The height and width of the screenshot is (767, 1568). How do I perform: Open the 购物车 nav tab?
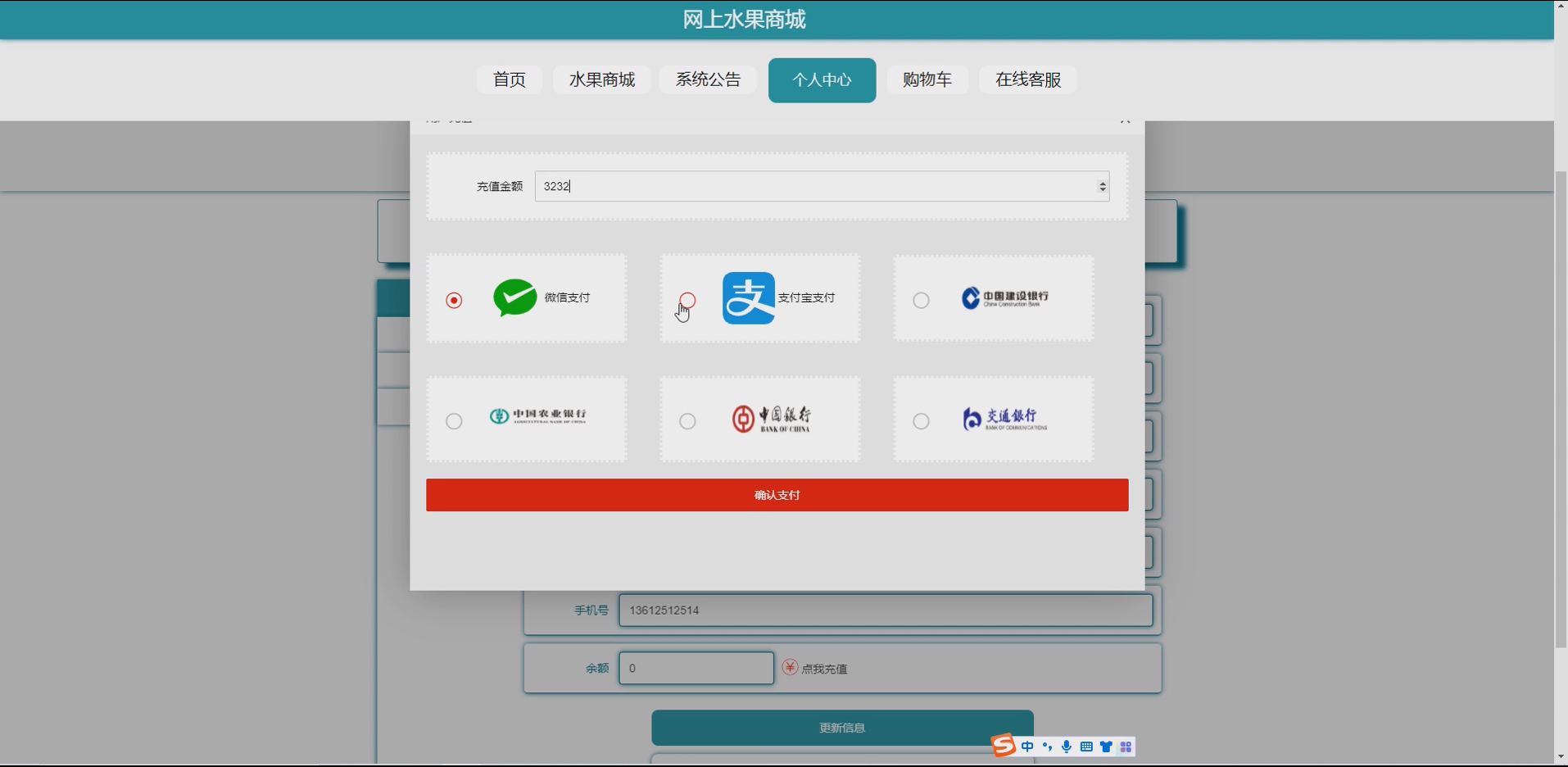pyautogui.click(x=927, y=79)
